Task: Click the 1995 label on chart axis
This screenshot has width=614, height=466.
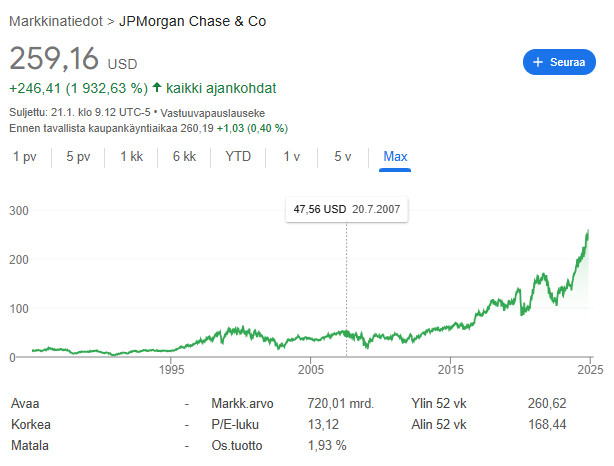Action: (x=171, y=368)
